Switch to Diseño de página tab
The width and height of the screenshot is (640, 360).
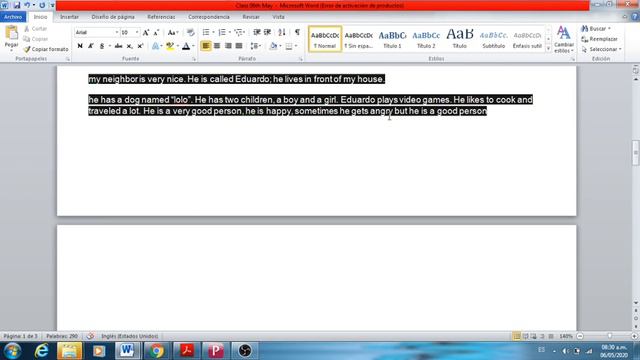pyautogui.click(x=113, y=17)
